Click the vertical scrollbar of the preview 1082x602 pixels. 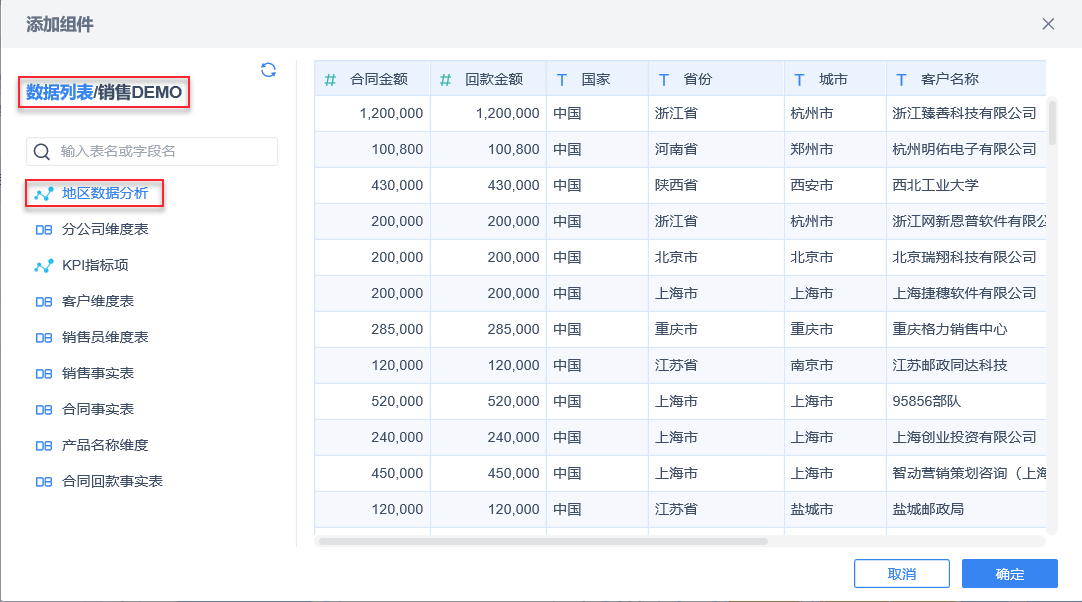pos(1051,121)
